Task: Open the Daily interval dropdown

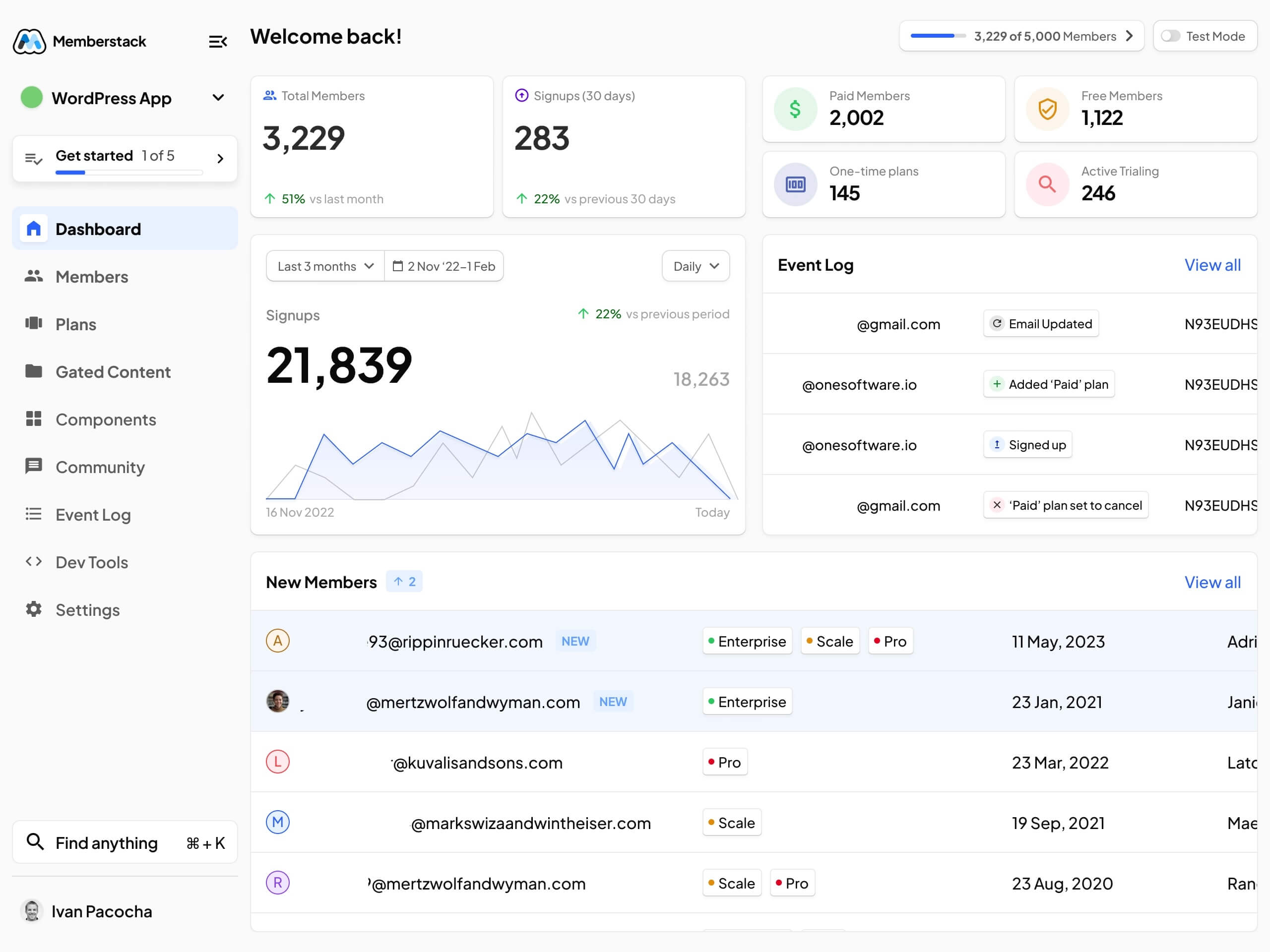Action: (696, 266)
